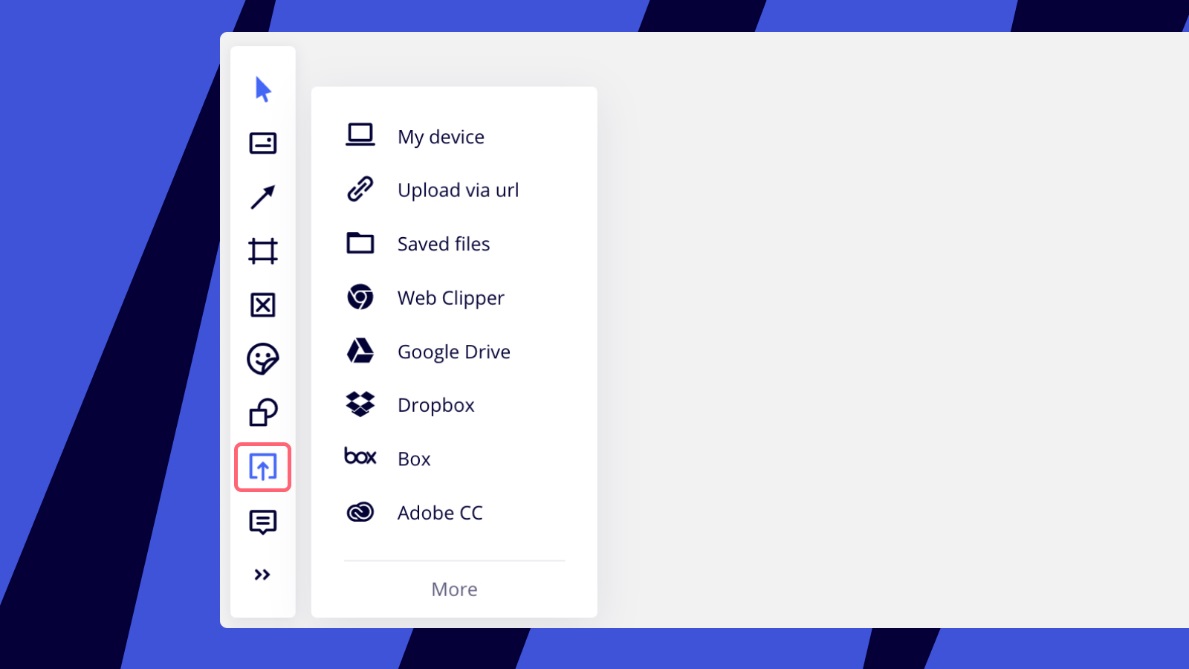Image resolution: width=1189 pixels, height=669 pixels.
Task: Pick the frame tool
Action: tap(263, 251)
